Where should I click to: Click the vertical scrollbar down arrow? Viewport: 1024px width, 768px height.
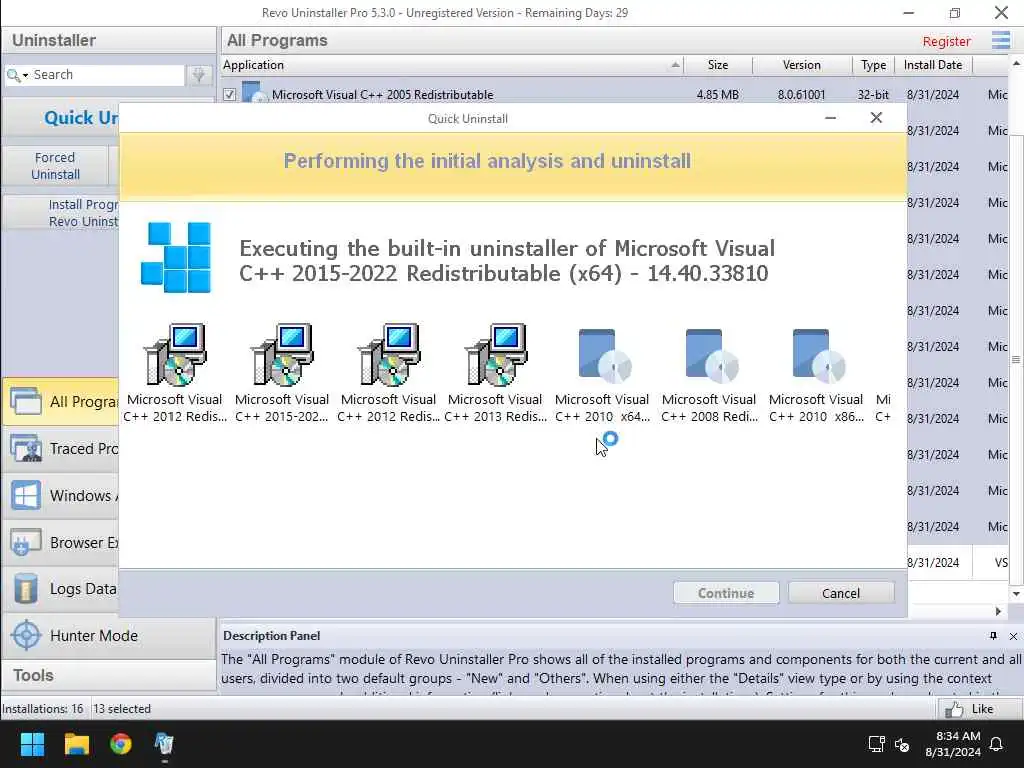(x=1016, y=594)
